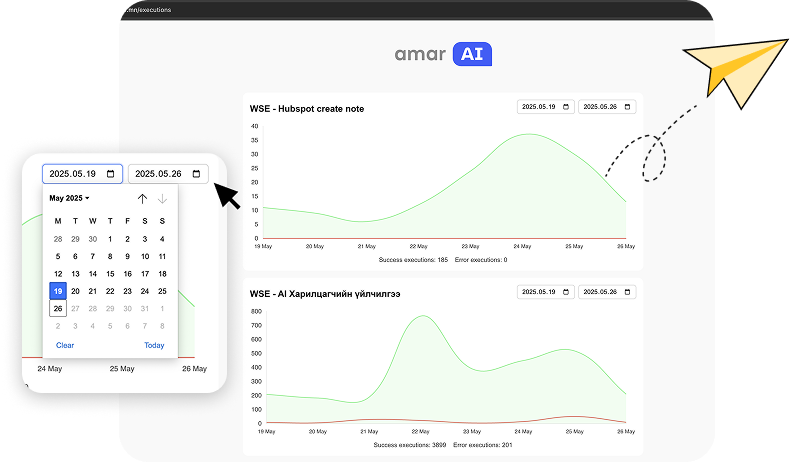Click the 24 May peak on Hubspot chart
The width and height of the screenshot is (809, 462).
point(524,134)
